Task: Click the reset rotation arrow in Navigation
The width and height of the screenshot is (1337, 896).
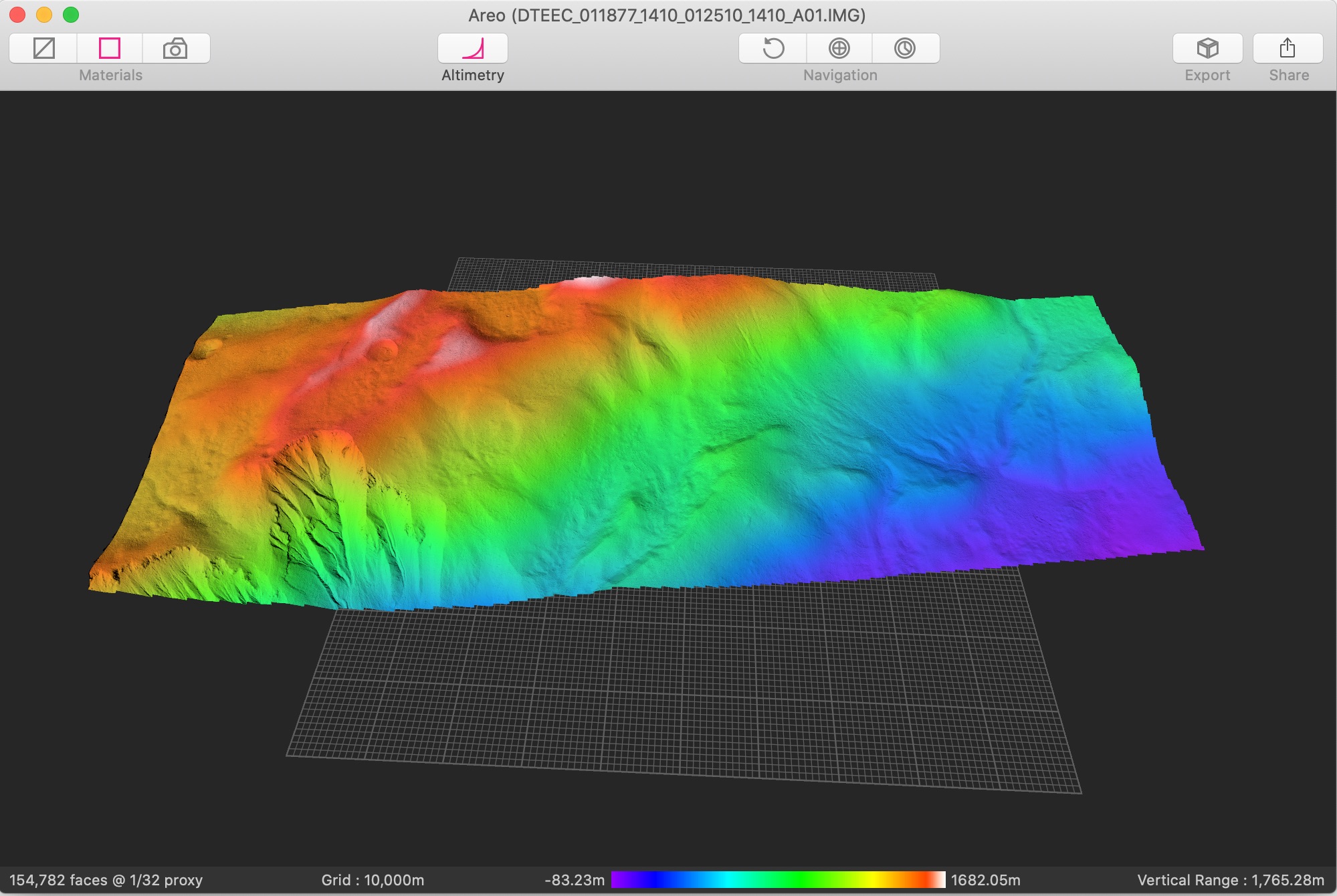Action: point(773,48)
